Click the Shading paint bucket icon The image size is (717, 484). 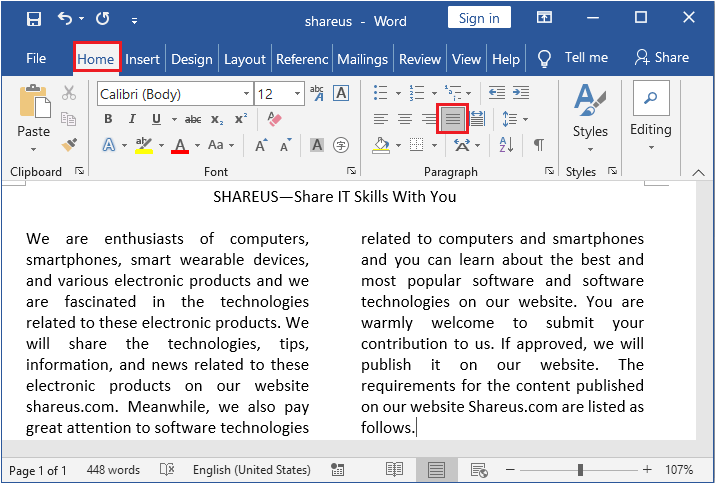381,145
